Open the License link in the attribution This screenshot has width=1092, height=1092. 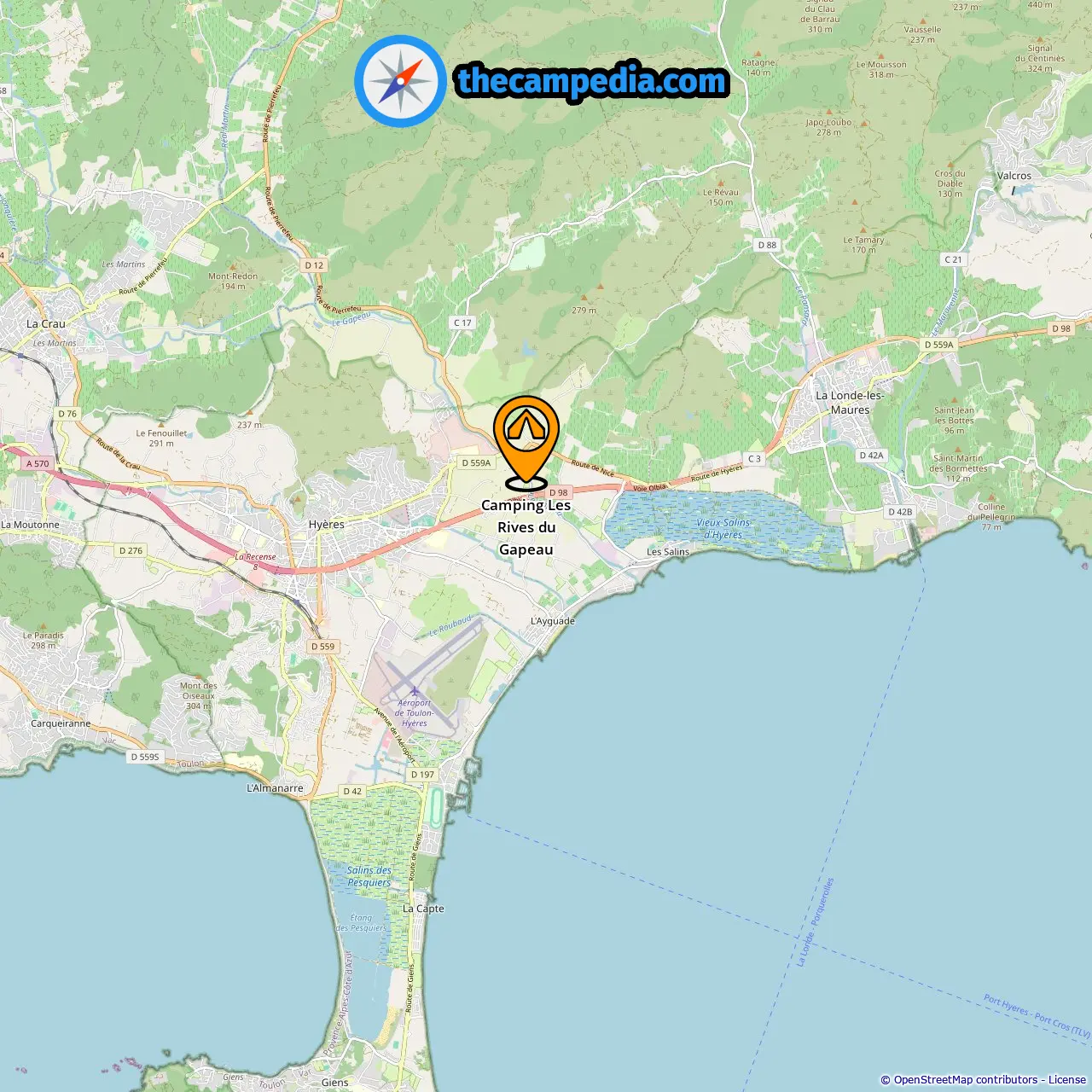coord(1067,1079)
